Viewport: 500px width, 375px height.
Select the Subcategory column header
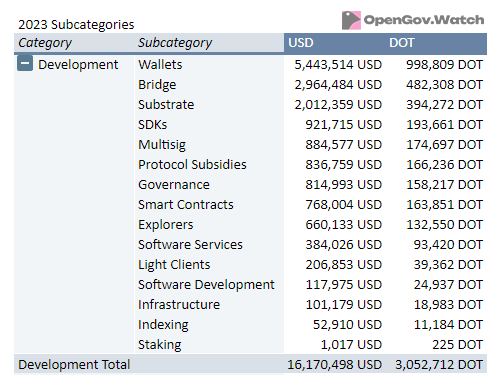[x=175, y=43]
